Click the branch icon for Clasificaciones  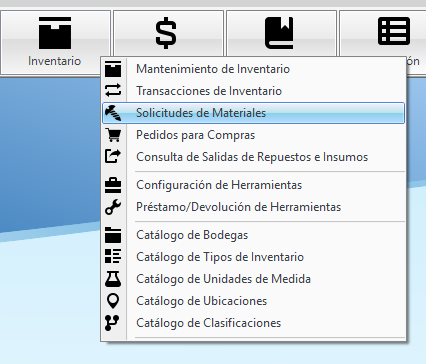(x=112, y=323)
